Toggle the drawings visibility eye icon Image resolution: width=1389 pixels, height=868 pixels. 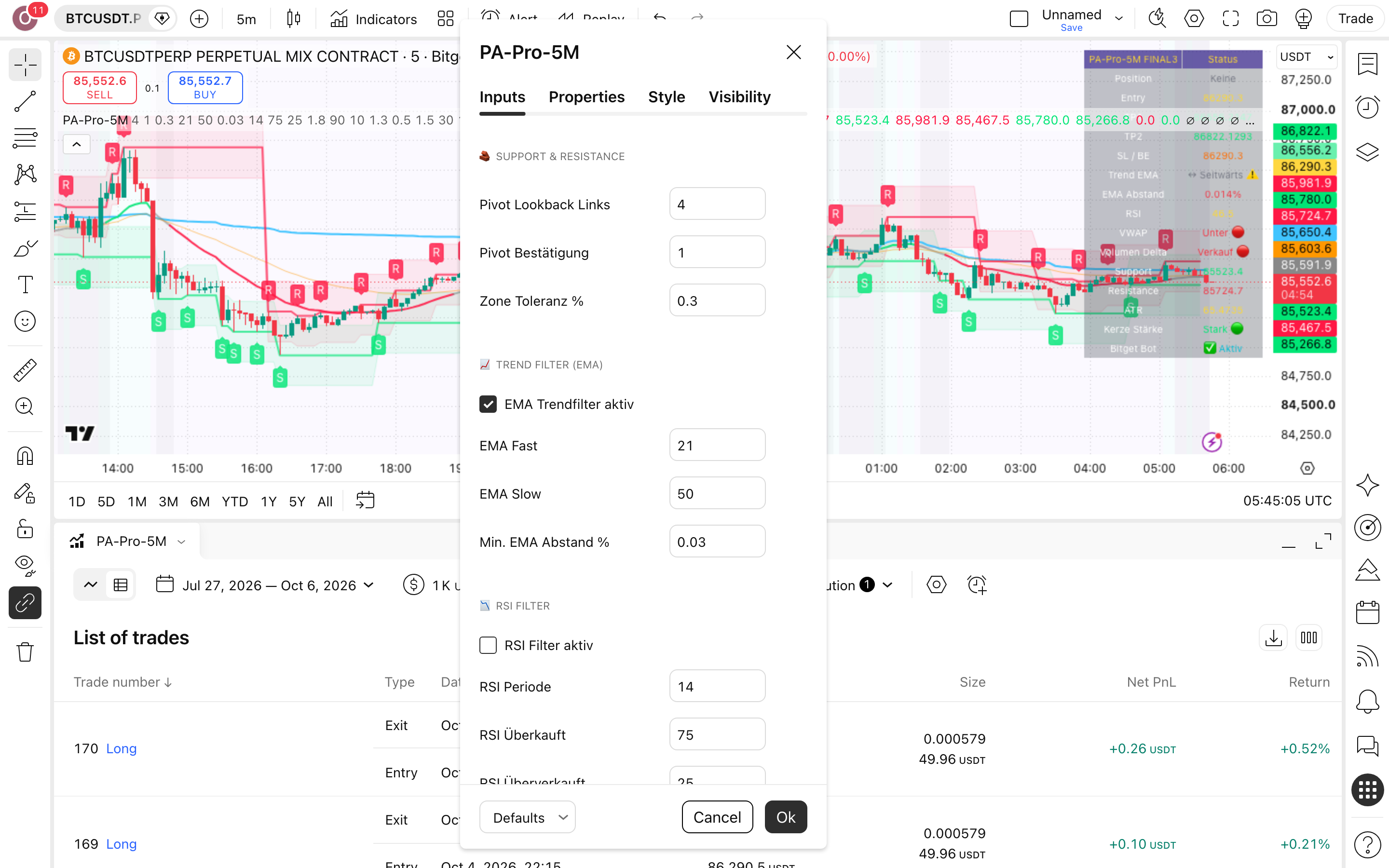25,565
